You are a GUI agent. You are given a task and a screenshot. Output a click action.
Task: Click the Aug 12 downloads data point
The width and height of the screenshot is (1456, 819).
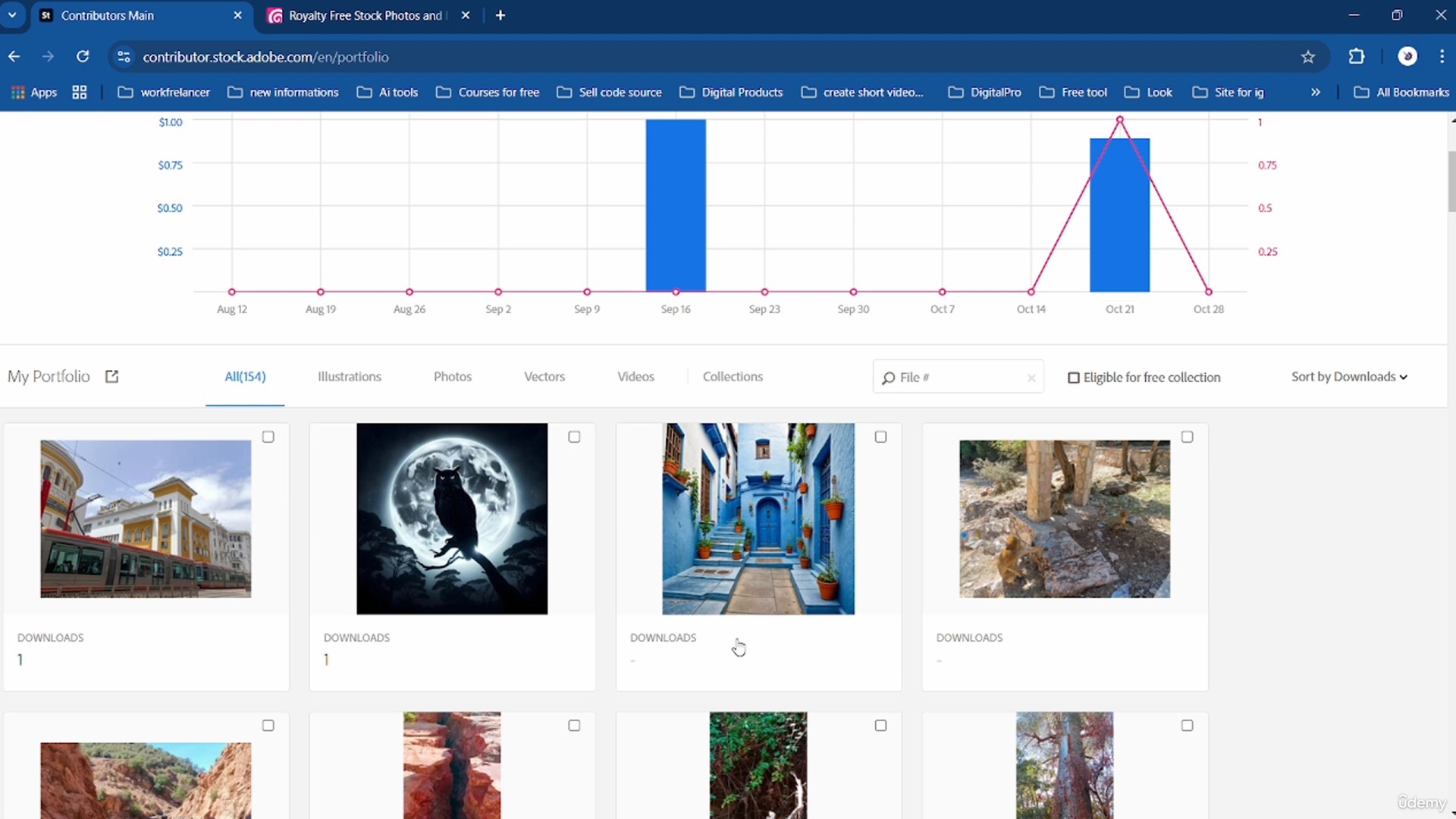click(232, 292)
